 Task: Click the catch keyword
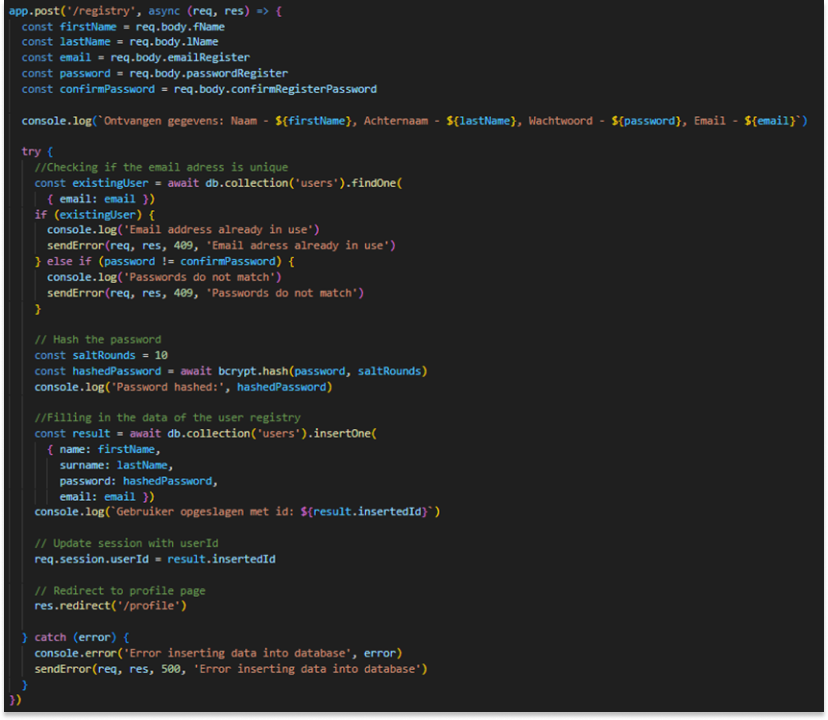point(50,637)
